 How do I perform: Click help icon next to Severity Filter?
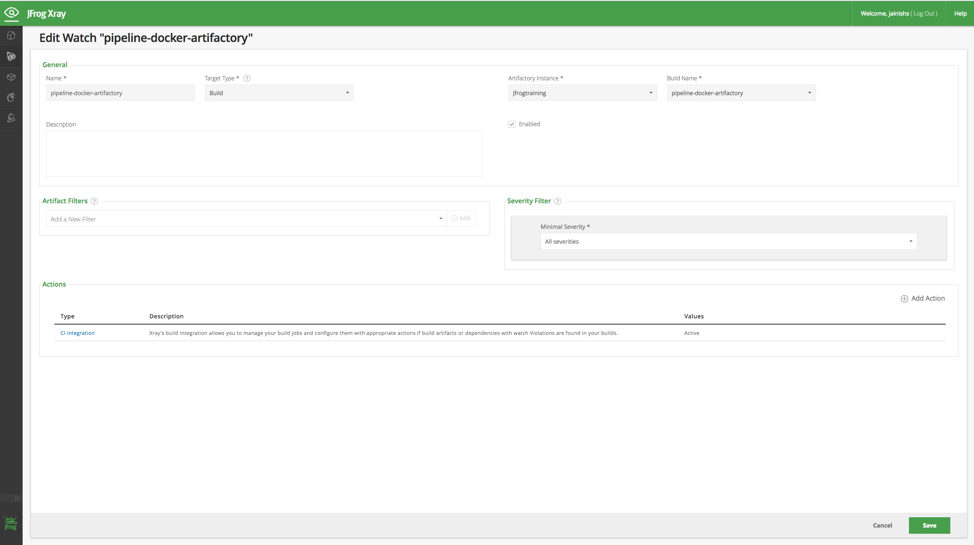(558, 201)
